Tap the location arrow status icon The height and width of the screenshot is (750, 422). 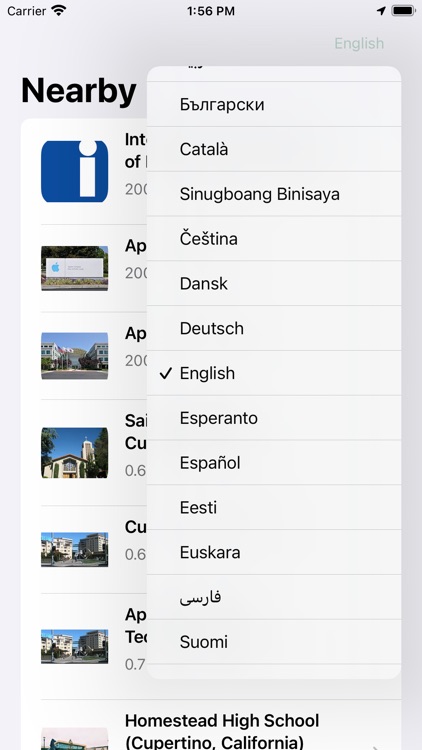point(381,11)
